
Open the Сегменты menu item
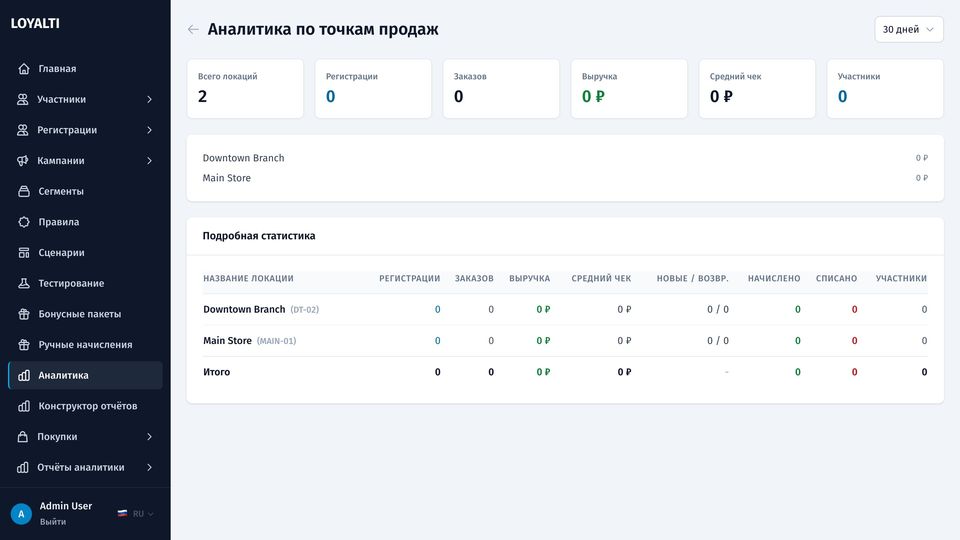[85, 191]
